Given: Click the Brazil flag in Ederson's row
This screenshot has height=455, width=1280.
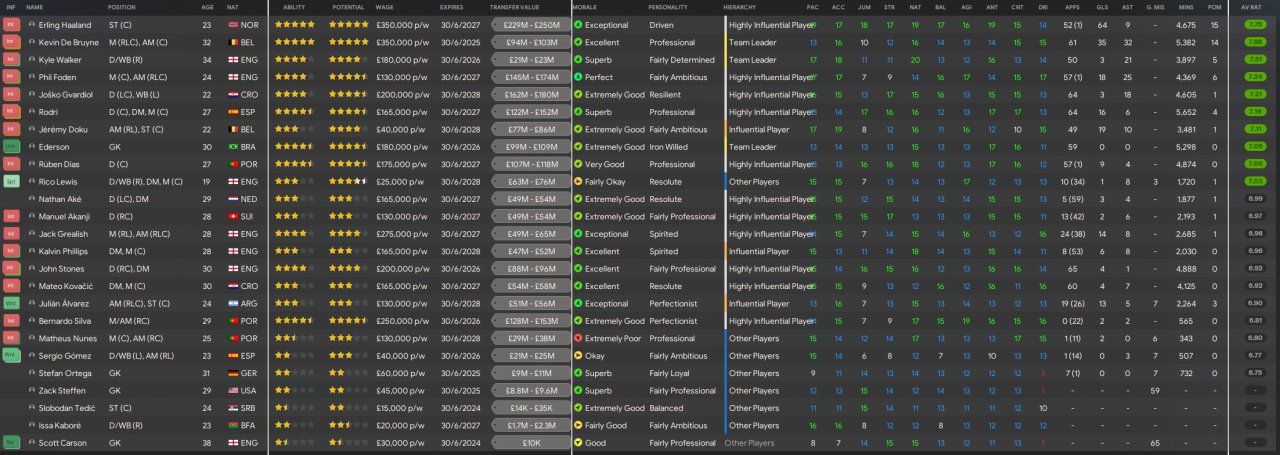Looking at the screenshot, I should click(x=234, y=147).
